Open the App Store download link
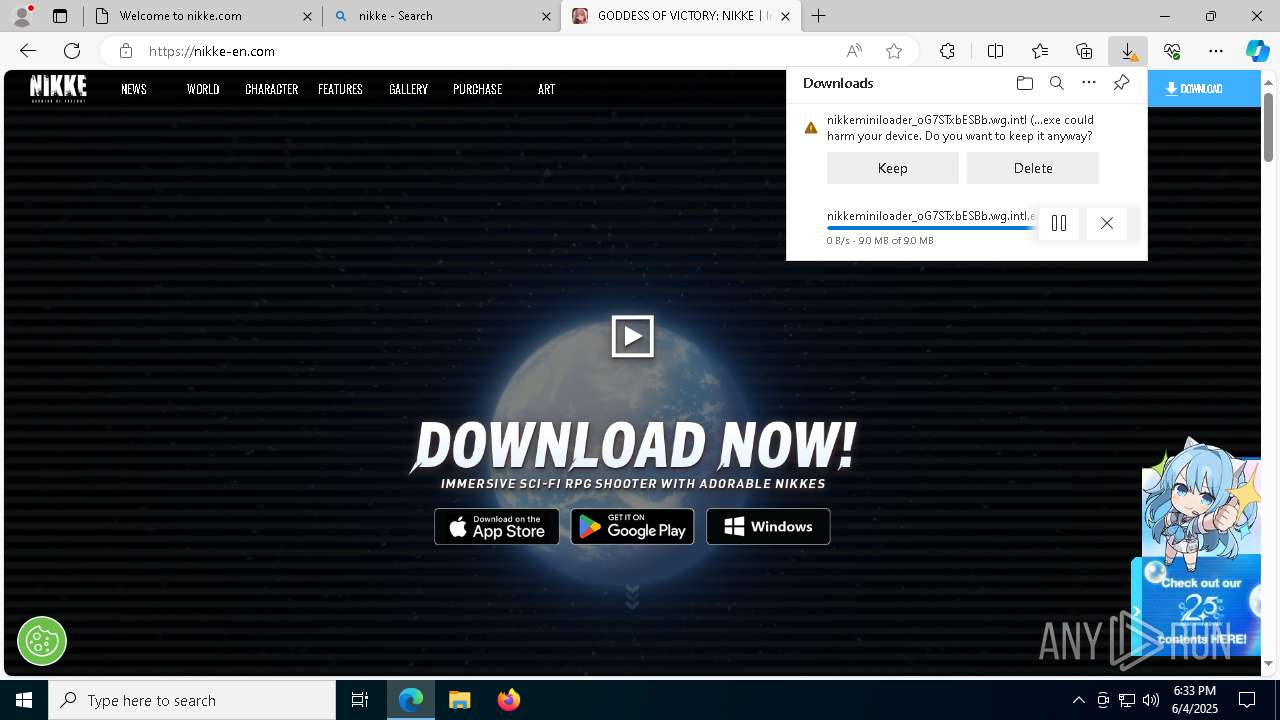The height and width of the screenshot is (720, 1280). point(497,527)
